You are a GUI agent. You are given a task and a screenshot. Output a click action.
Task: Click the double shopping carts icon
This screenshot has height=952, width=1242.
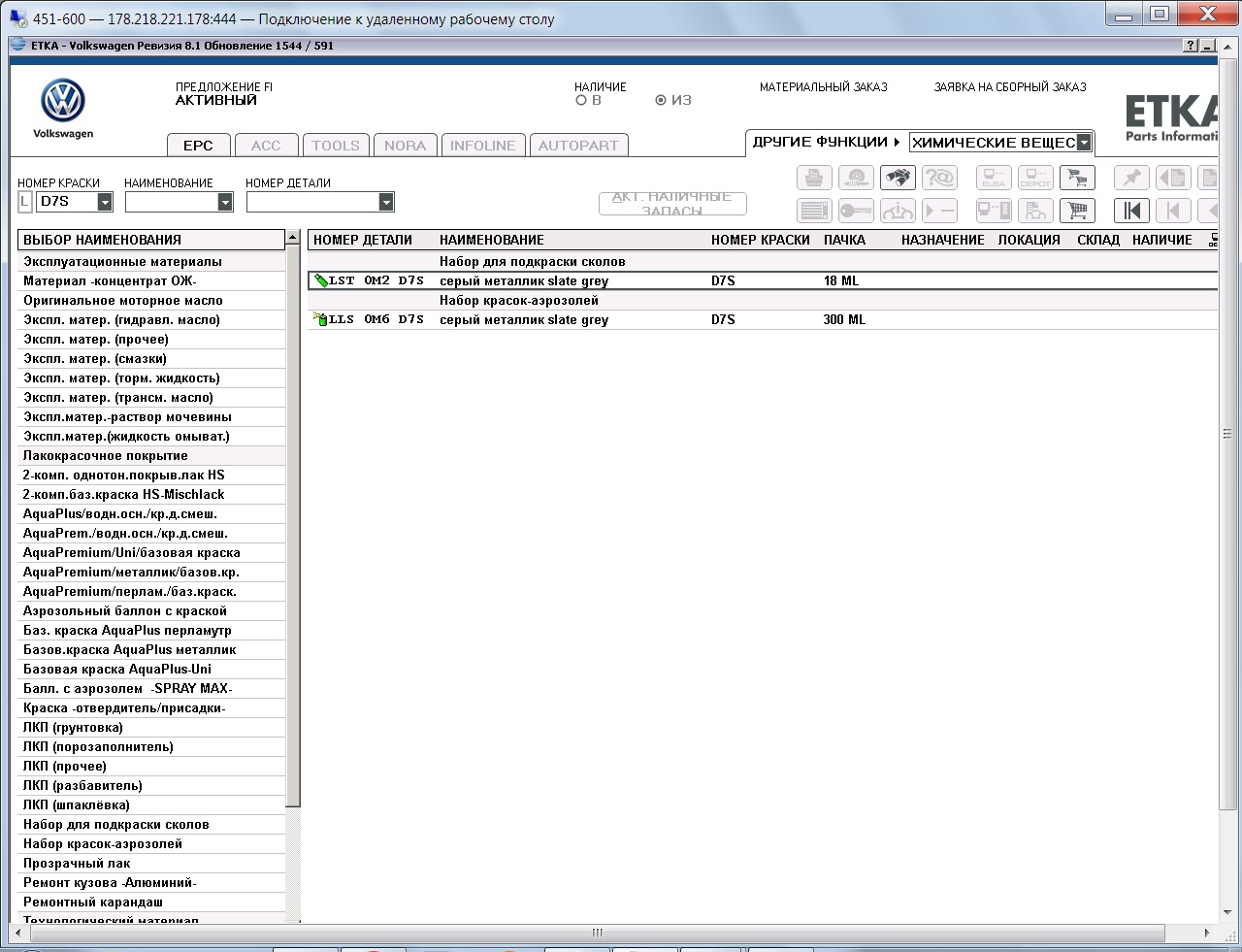[x=1077, y=178]
